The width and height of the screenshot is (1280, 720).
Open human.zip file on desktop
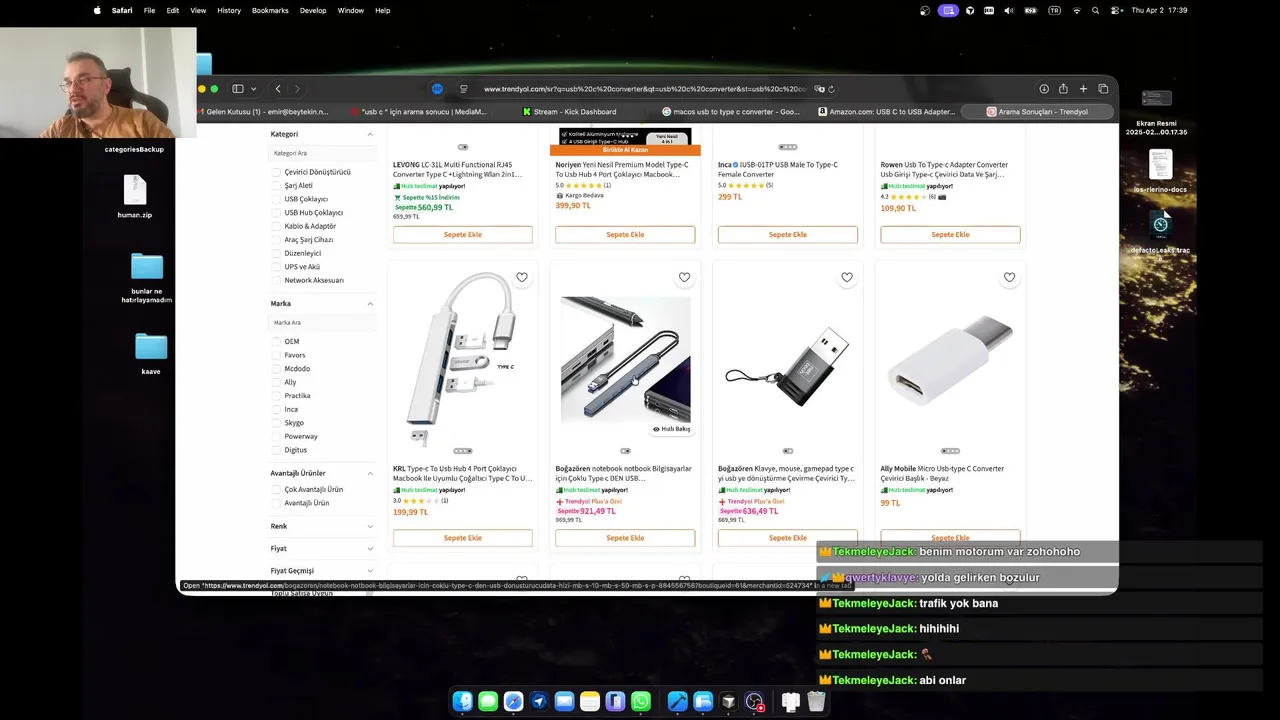click(x=135, y=196)
